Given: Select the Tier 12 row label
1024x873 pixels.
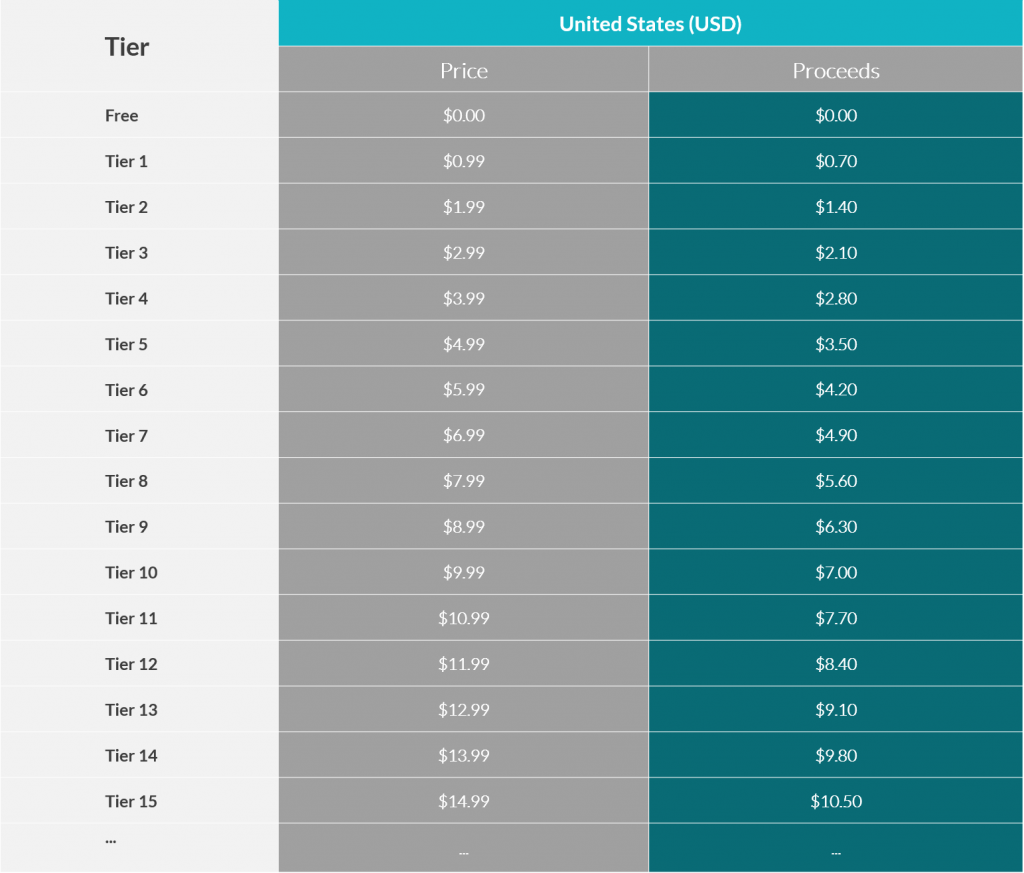Looking at the screenshot, I should [131, 664].
